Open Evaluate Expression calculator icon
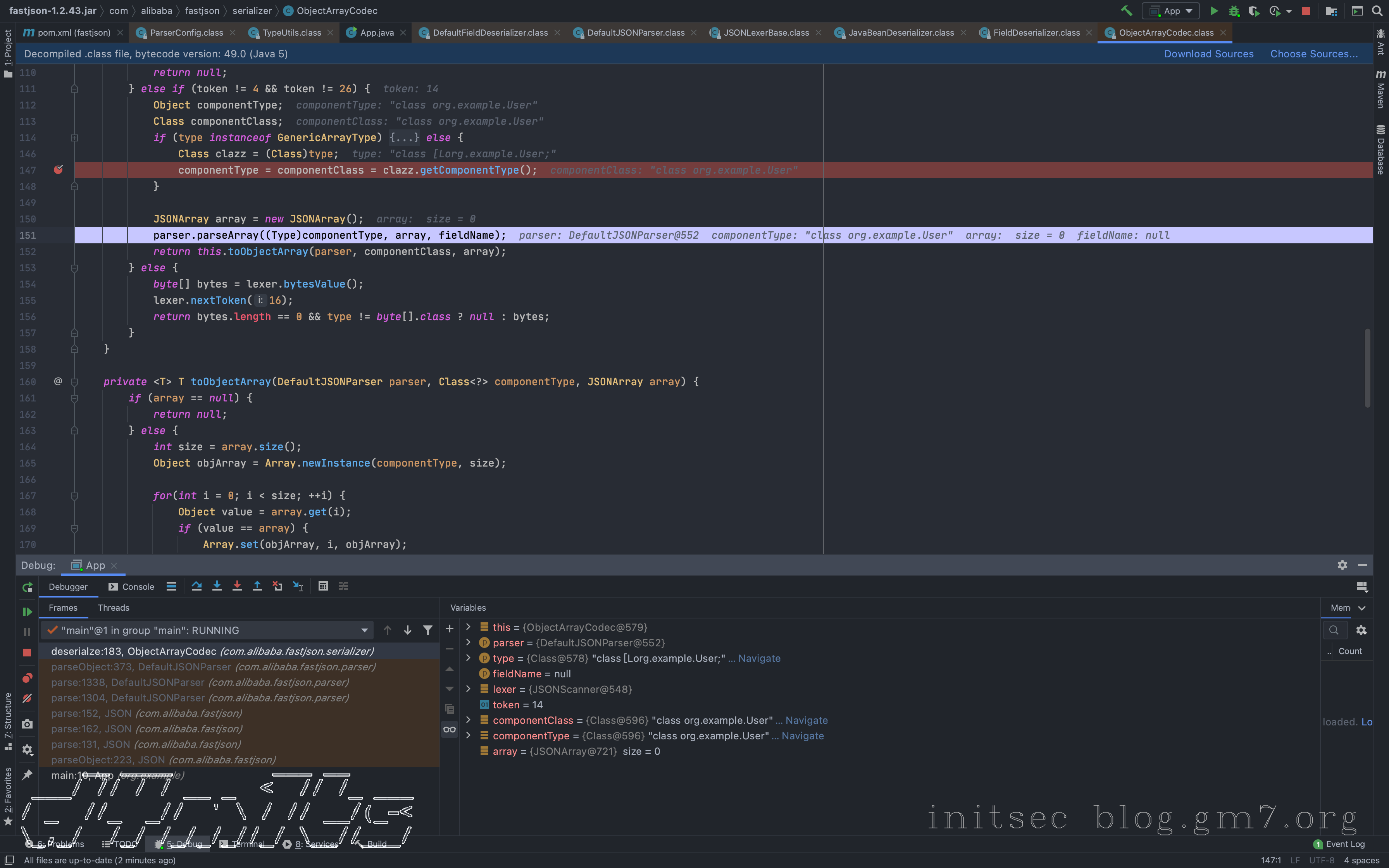Image resolution: width=1389 pixels, height=868 pixels. tap(323, 586)
